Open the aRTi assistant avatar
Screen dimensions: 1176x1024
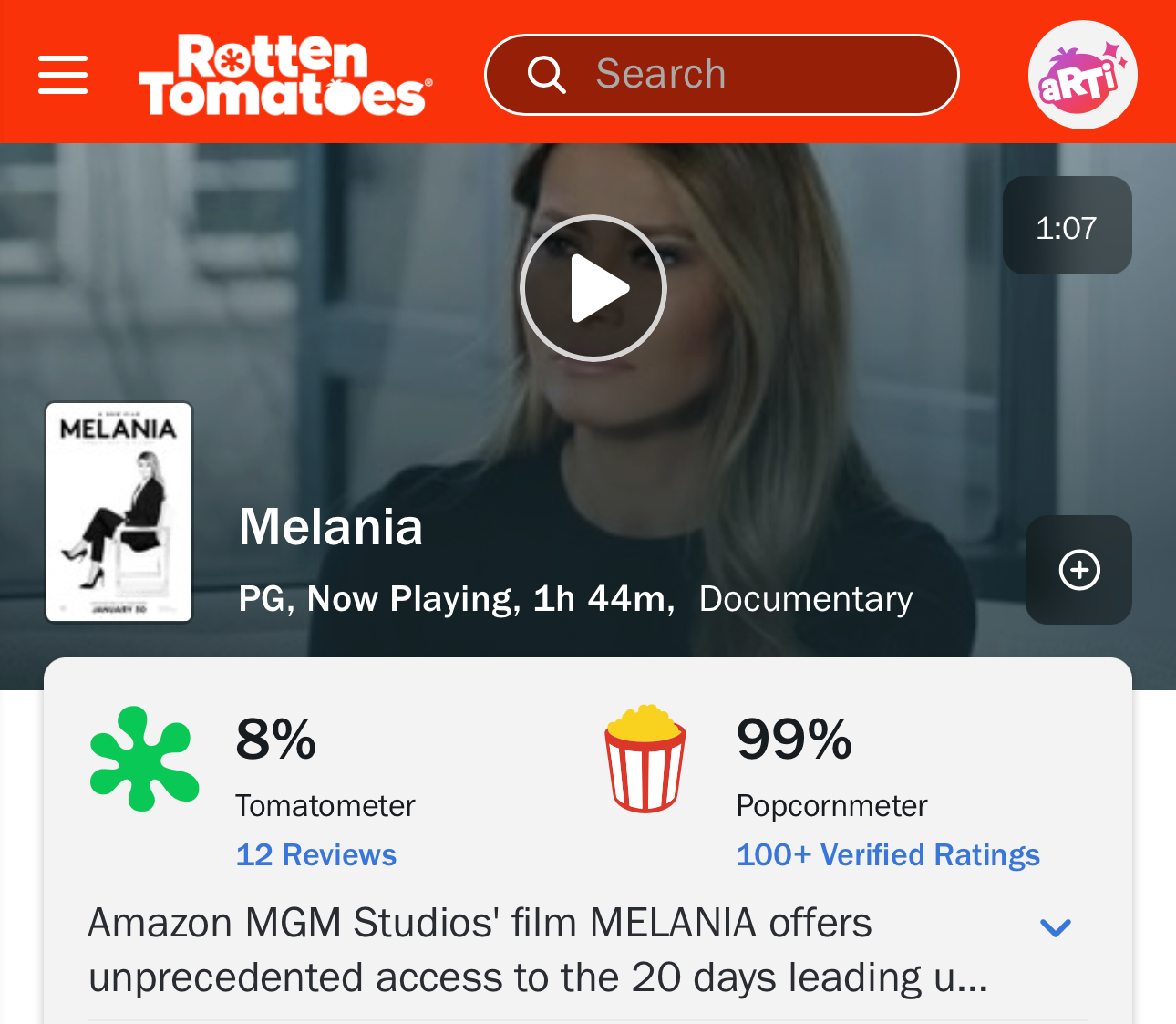1082,75
